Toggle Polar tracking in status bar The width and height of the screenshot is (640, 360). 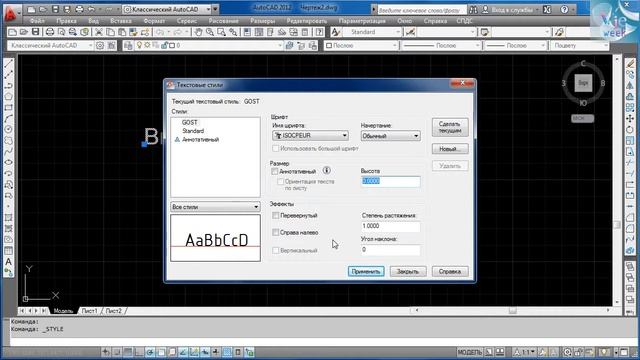(x=150, y=352)
